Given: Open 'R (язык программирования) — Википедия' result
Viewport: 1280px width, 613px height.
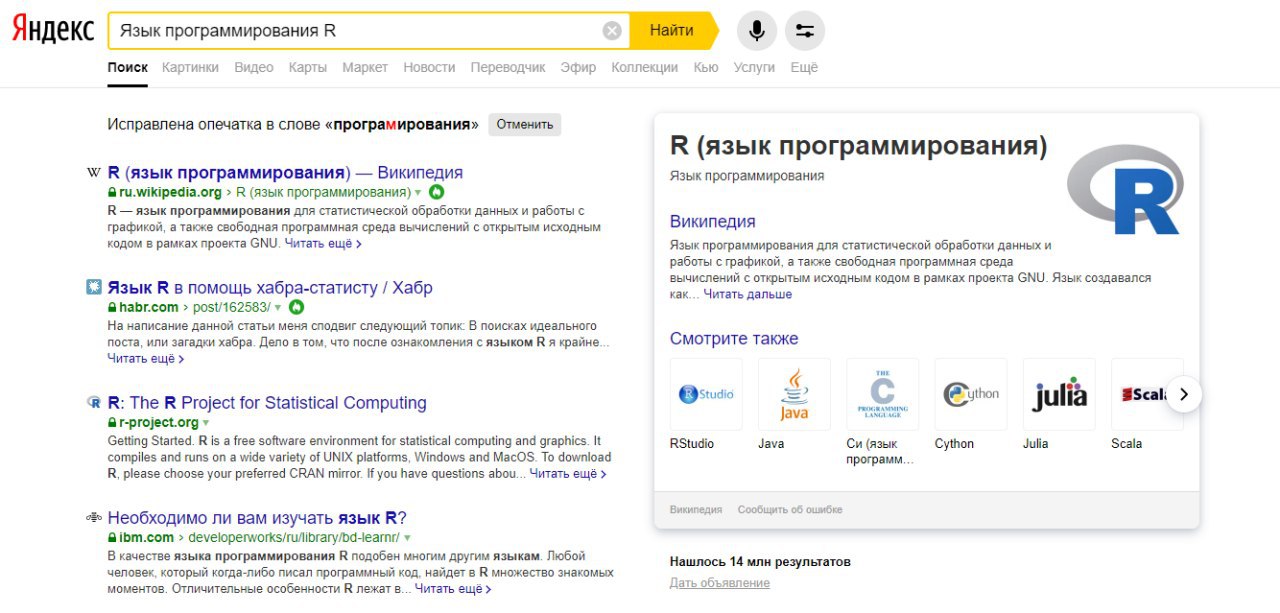Looking at the screenshot, I should coord(285,173).
